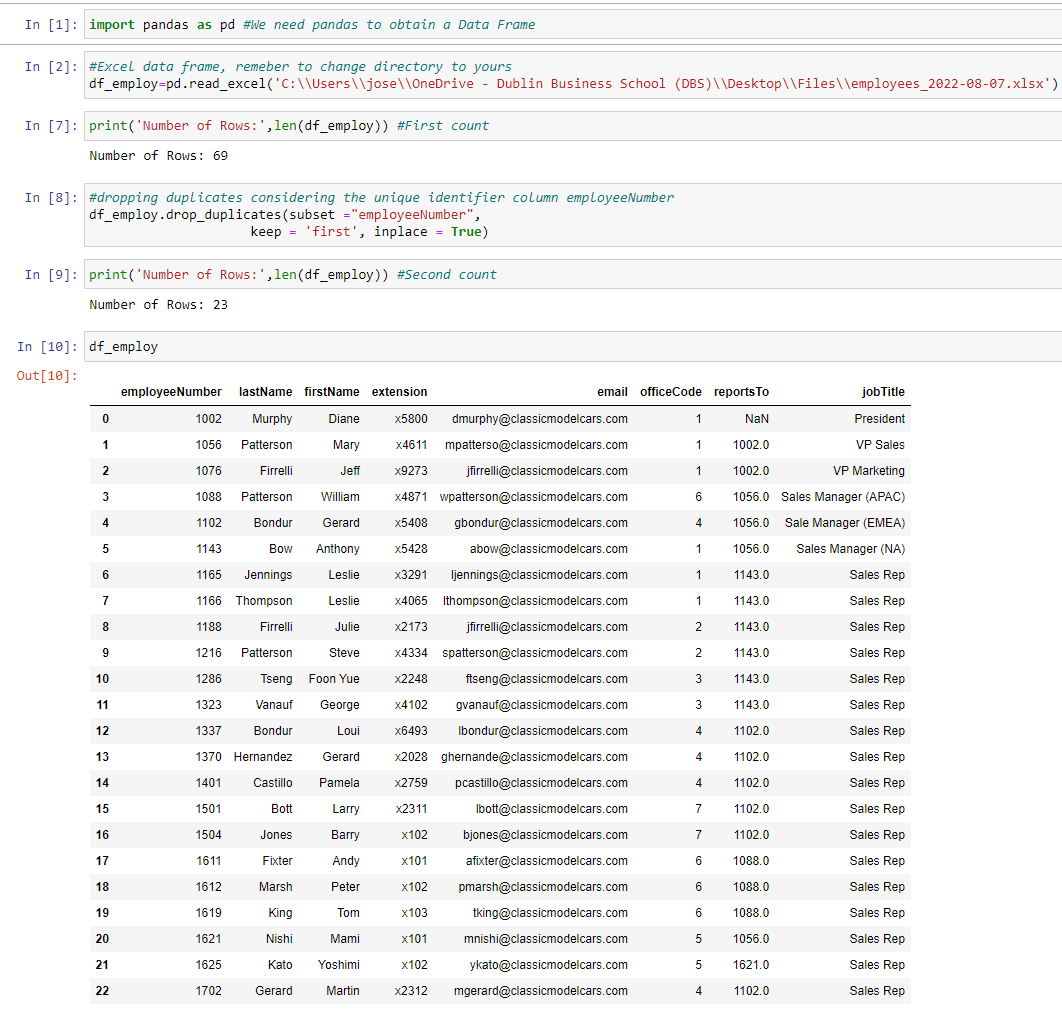Click the reportsTo column header
This screenshot has width=1062, height=1017.
742,392
